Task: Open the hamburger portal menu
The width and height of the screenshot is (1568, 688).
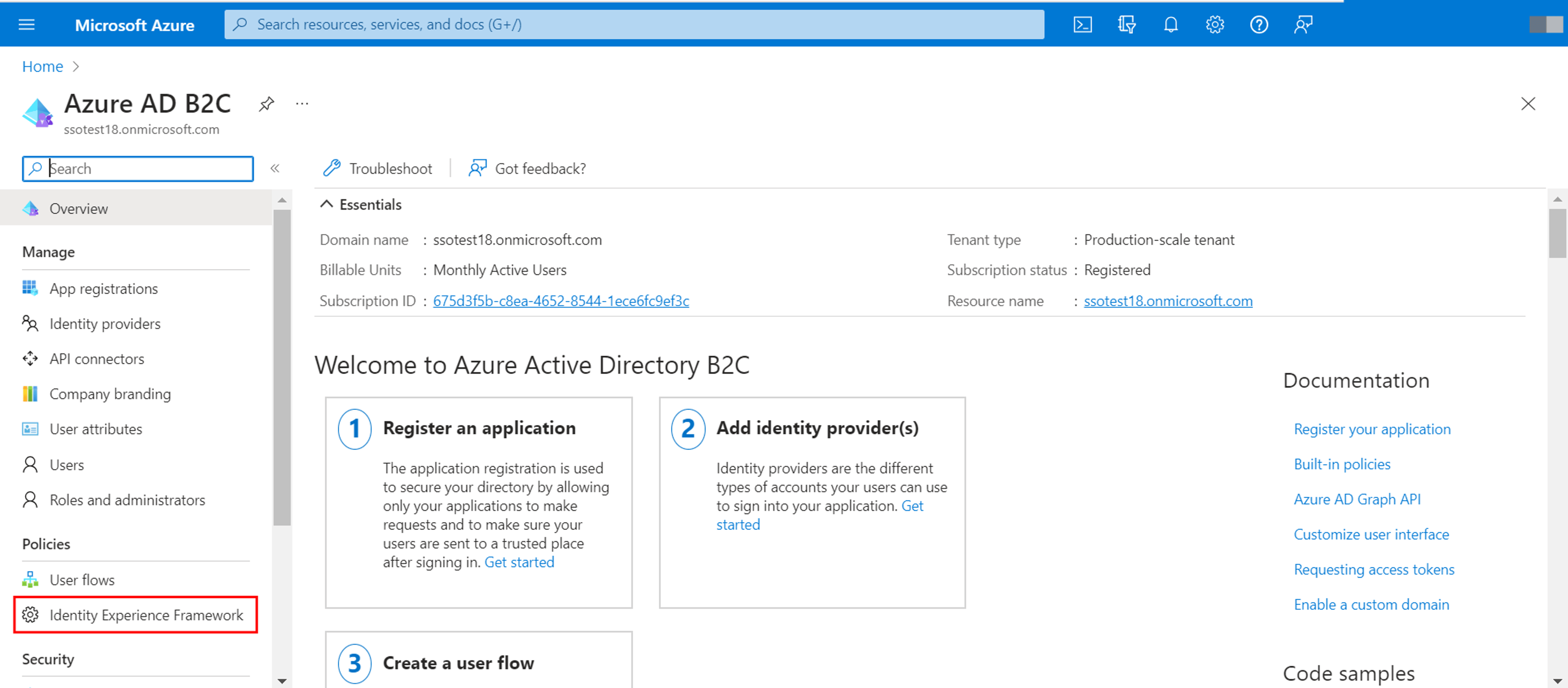Action: click(27, 24)
